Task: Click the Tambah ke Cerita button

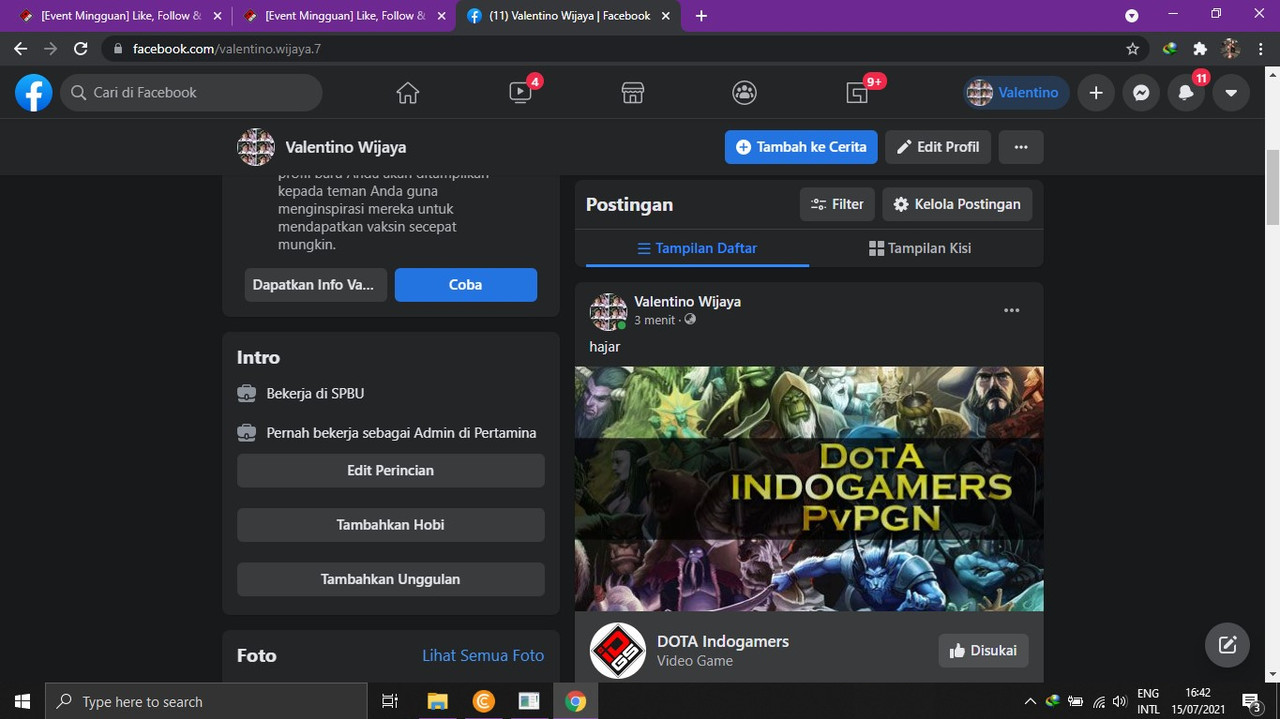Action: [x=801, y=147]
